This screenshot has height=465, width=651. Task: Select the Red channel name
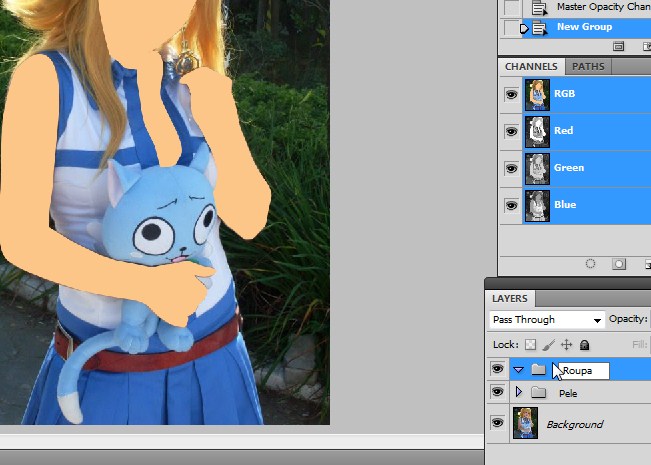tap(563, 130)
